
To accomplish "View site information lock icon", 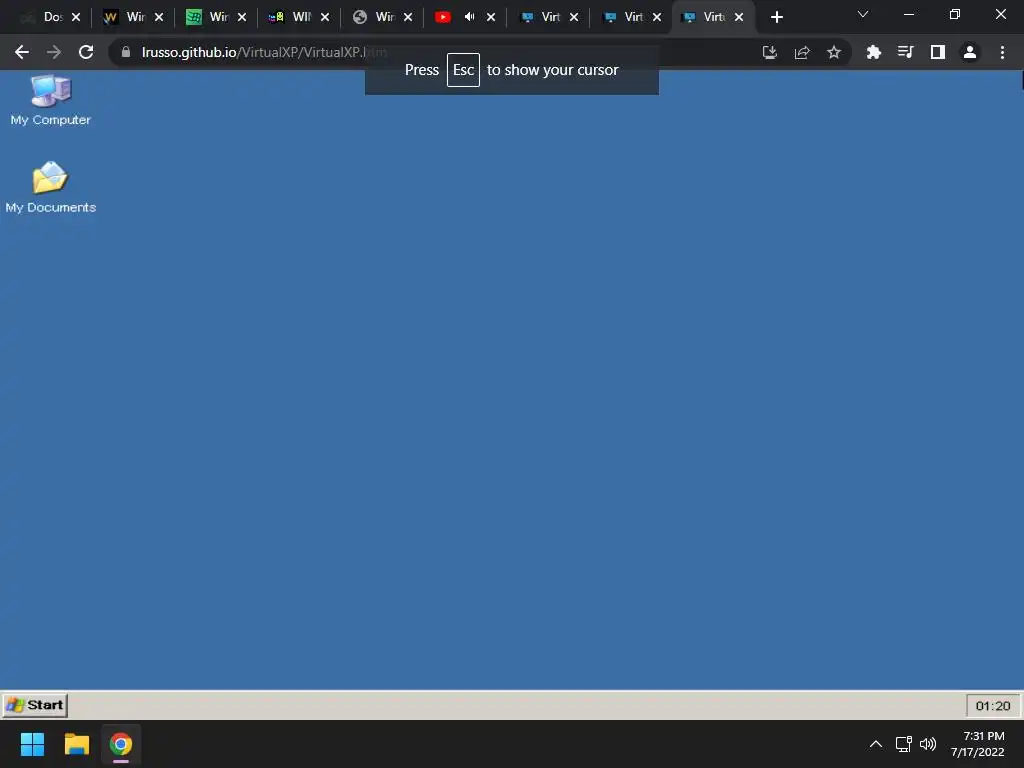I will click(126, 52).
